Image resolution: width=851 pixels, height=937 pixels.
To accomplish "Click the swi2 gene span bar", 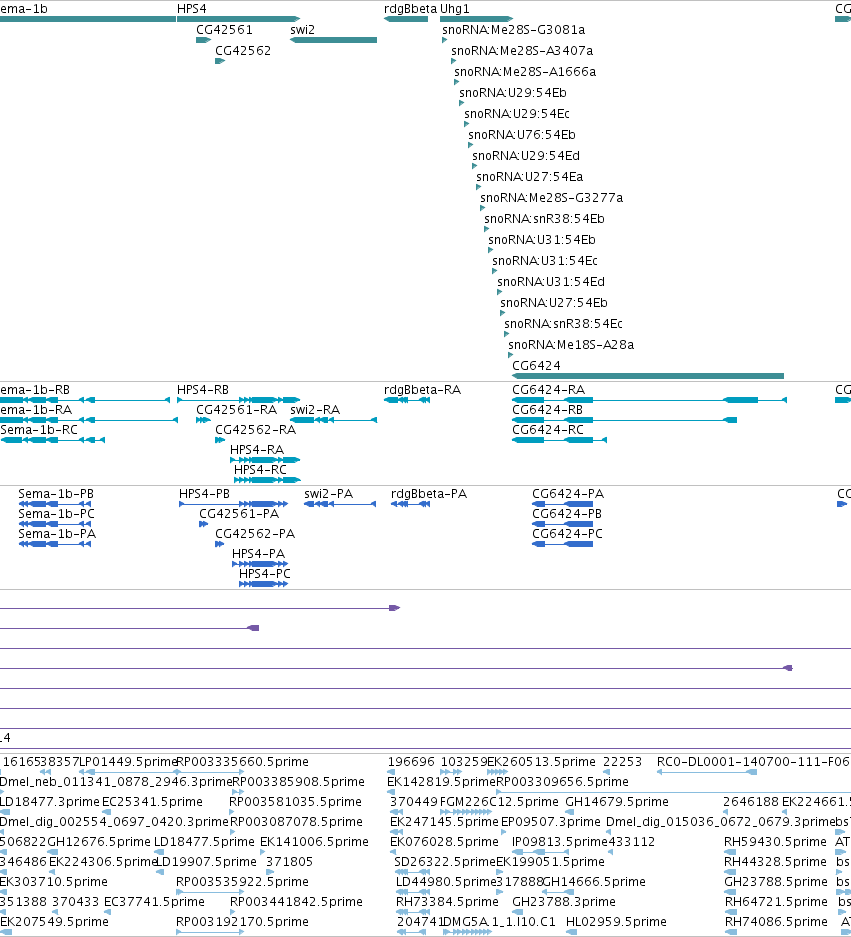I will coord(333,40).
